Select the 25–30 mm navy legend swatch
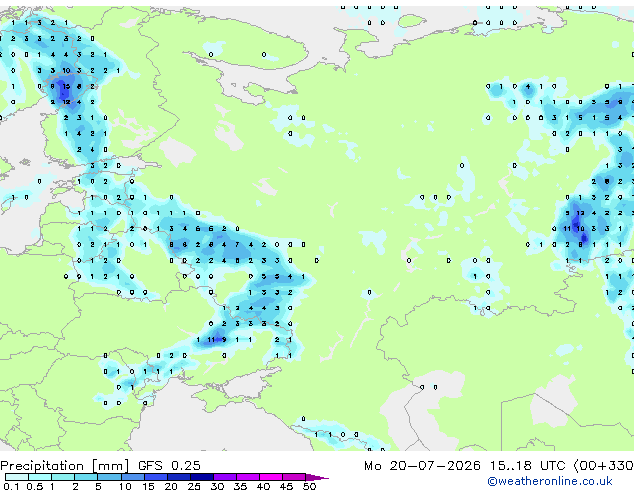 [202, 477]
